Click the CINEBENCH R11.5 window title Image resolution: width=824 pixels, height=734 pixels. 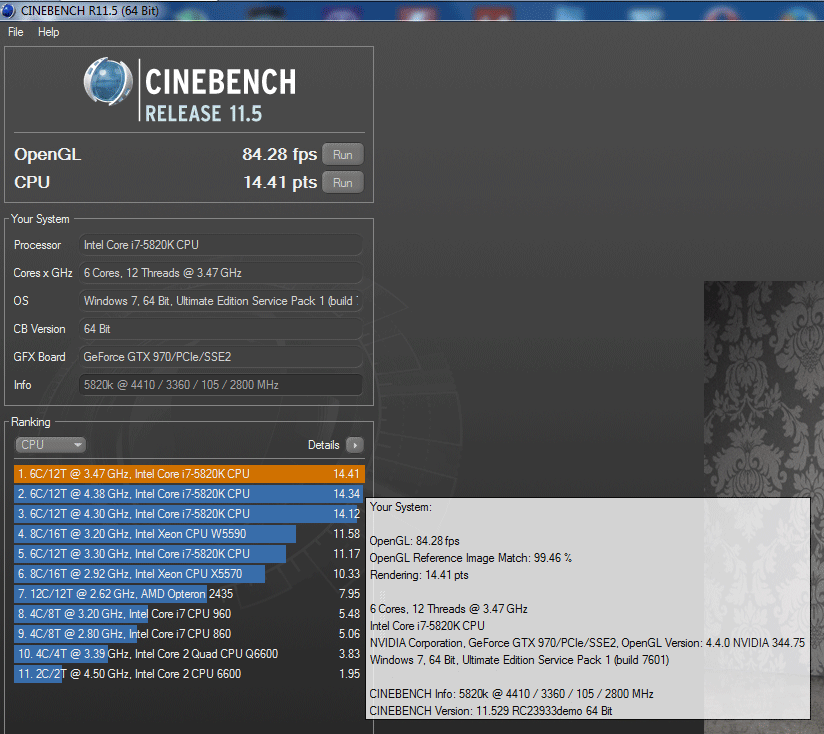coord(90,11)
